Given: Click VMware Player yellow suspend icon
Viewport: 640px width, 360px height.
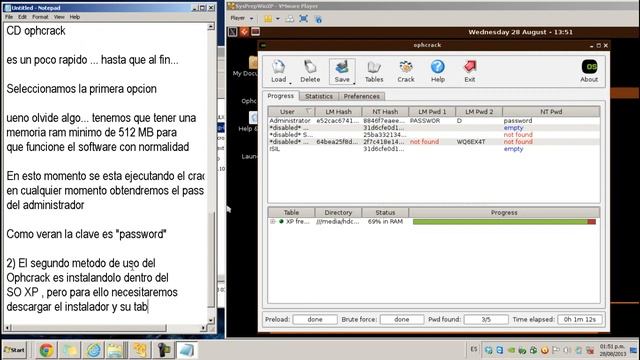Looking at the screenshot, I should [x=268, y=19].
